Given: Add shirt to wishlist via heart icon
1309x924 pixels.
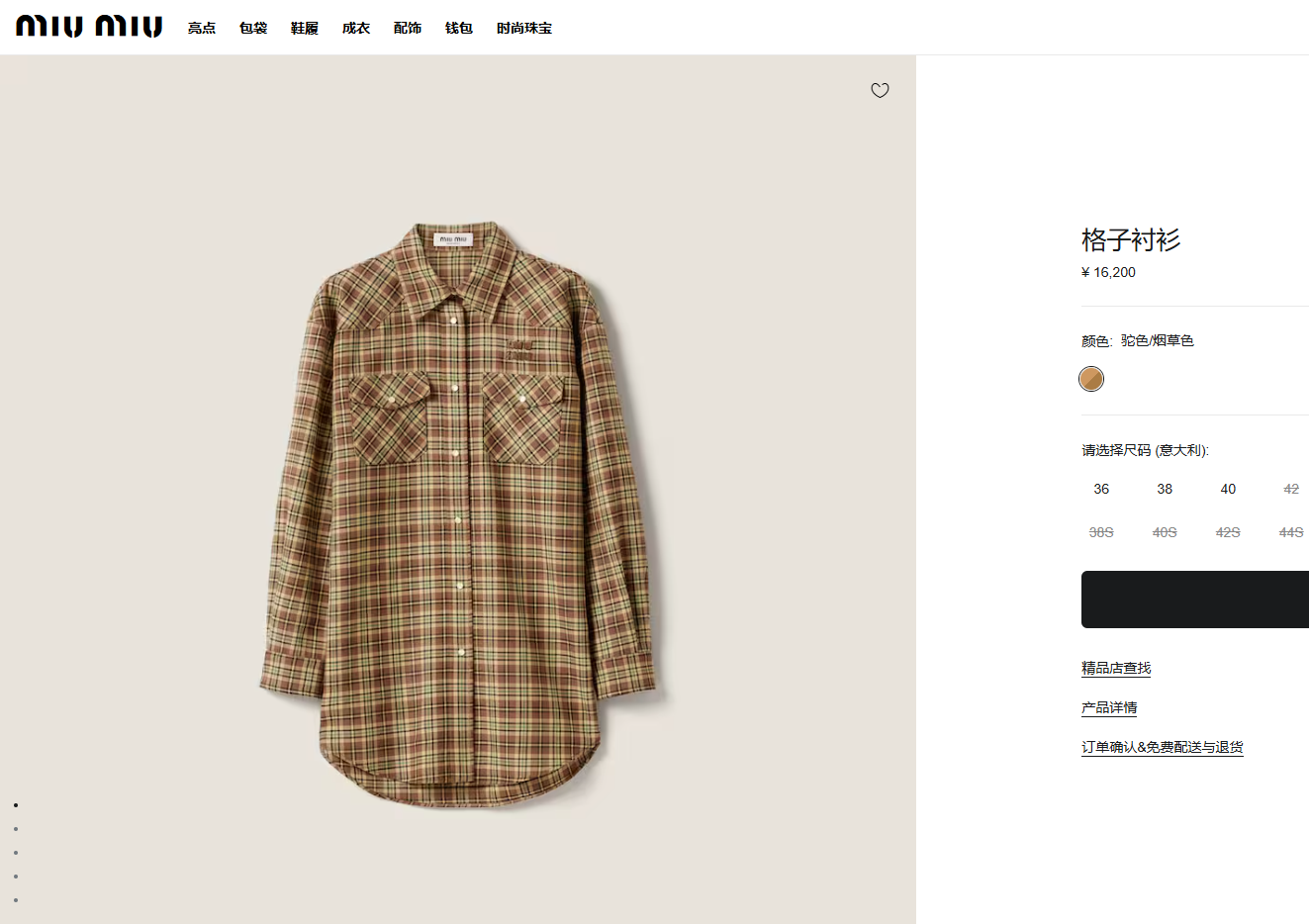Looking at the screenshot, I should pos(880,91).
